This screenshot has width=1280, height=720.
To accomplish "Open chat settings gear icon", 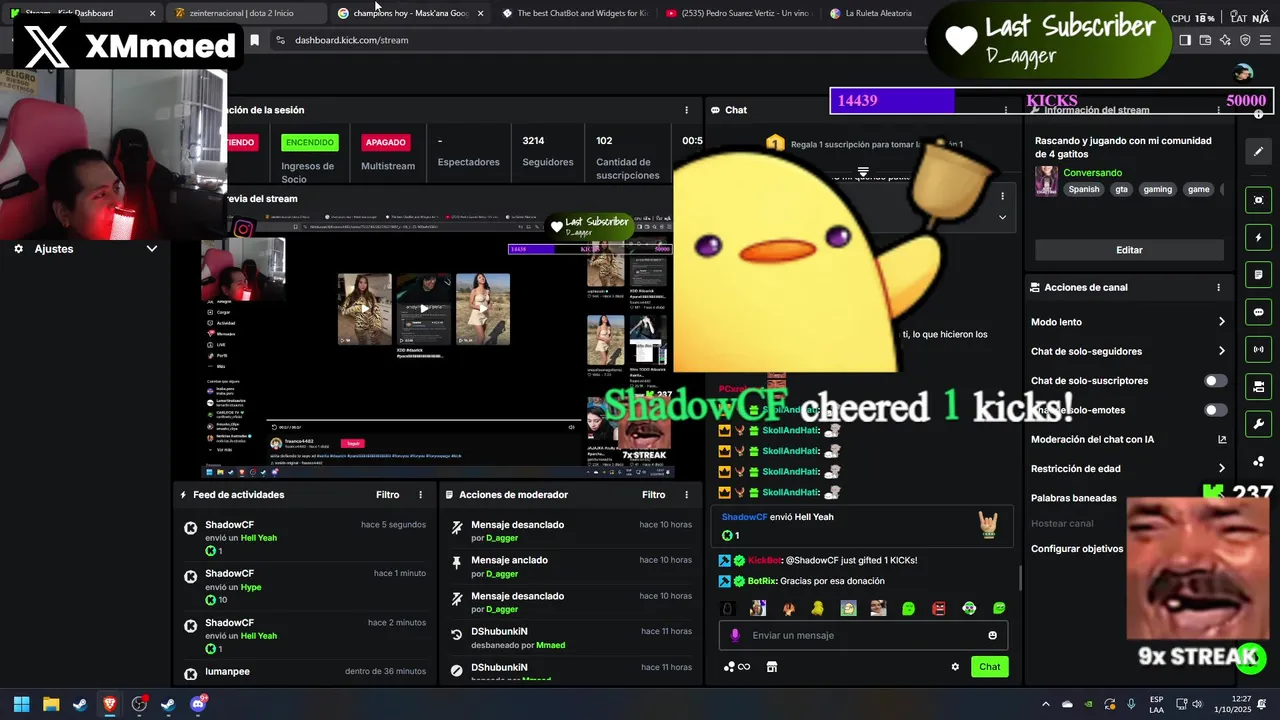I will point(955,667).
